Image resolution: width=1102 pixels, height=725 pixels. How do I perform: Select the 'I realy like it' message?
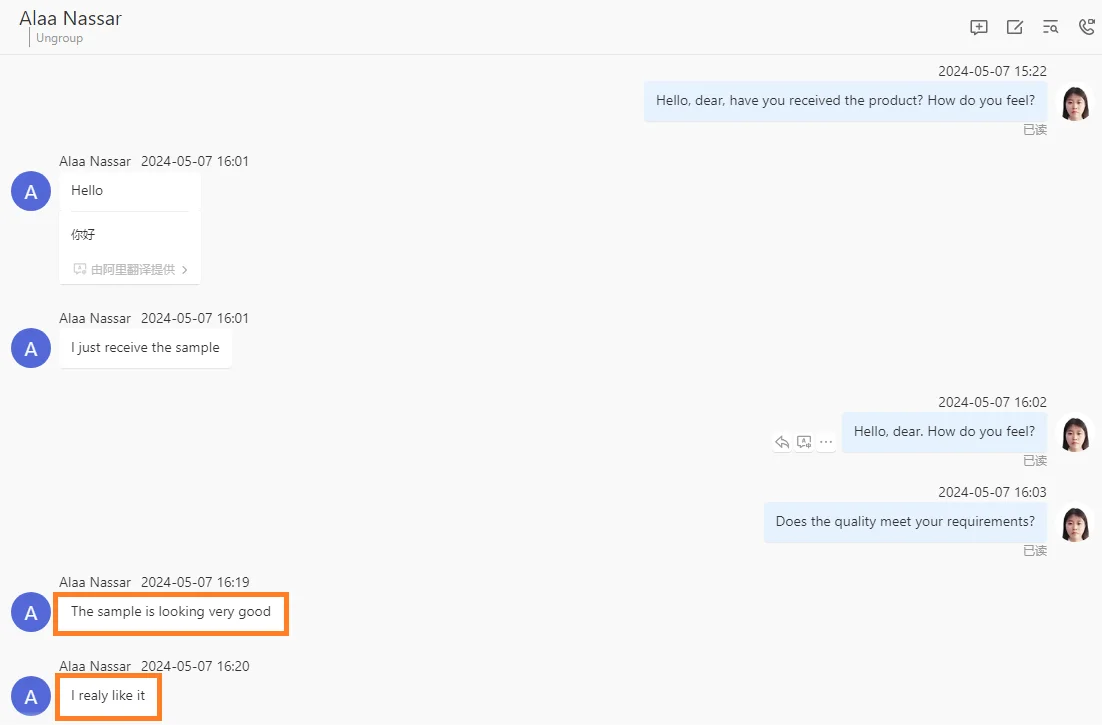point(108,696)
